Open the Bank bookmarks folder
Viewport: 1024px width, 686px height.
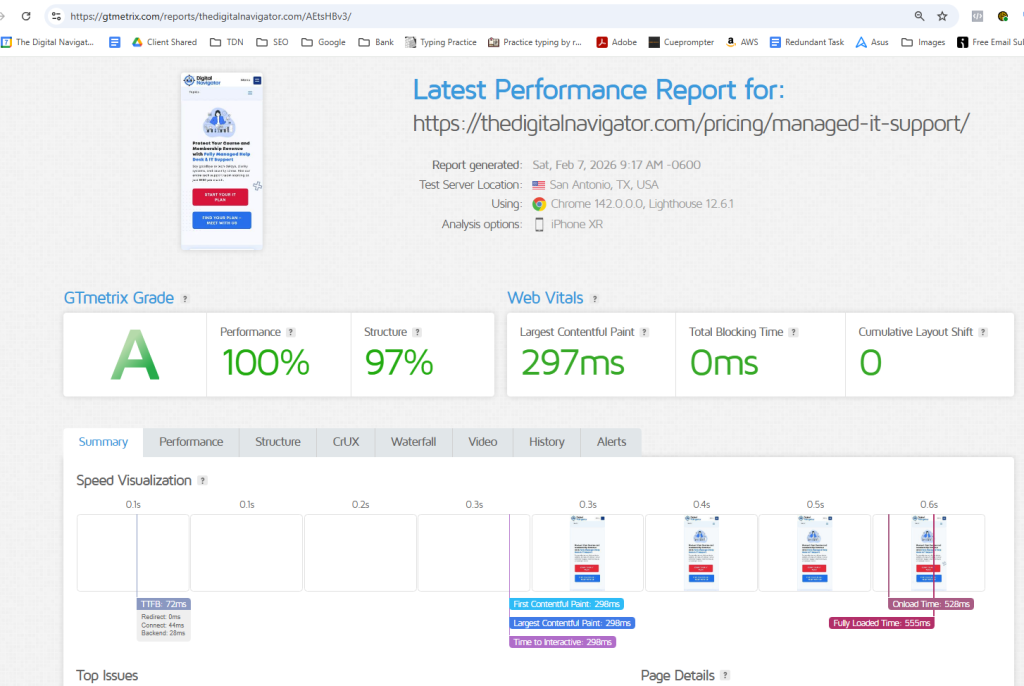coord(376,42)
